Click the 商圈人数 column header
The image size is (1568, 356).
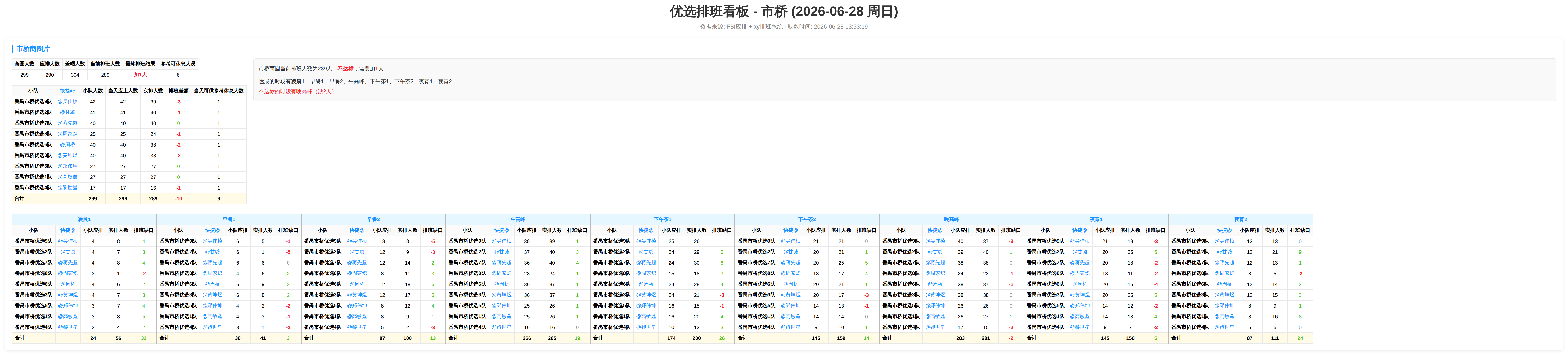click(x=24, y=64)
